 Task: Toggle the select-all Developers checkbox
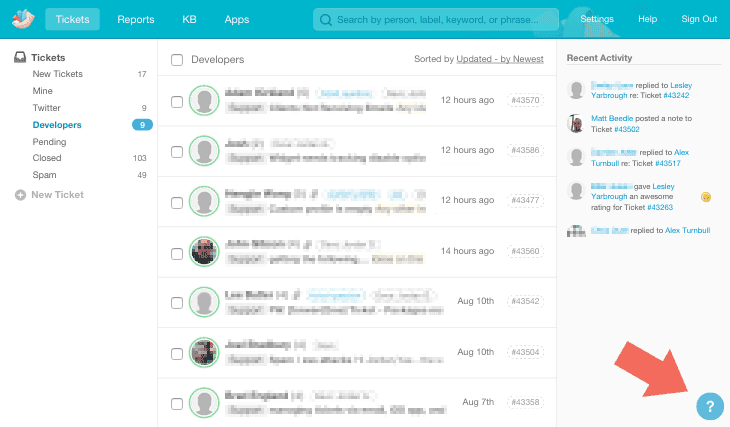pyautogui.click(x=177, y=60)
